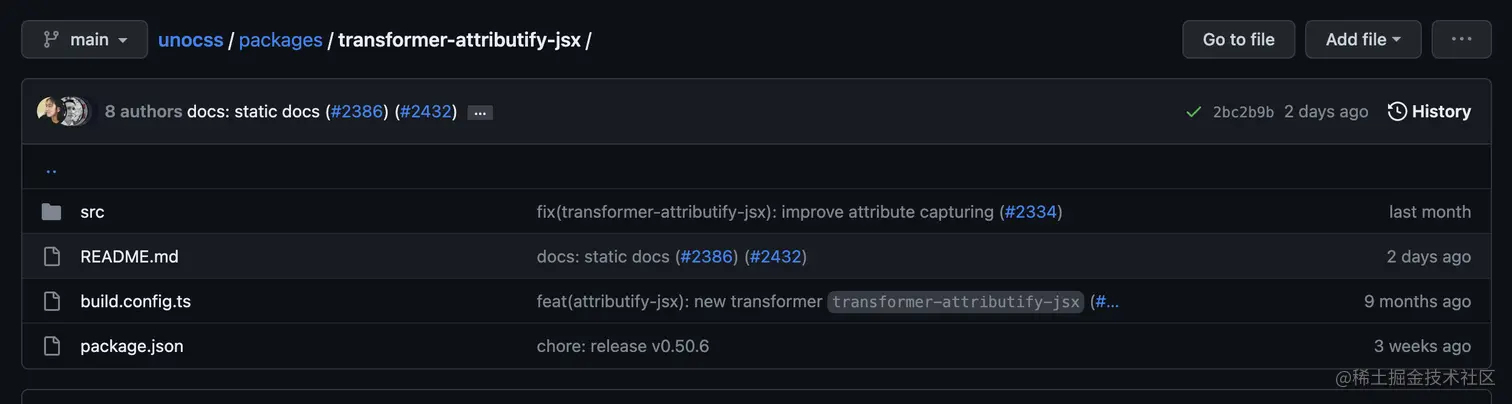View commit History
This screenshot has width=1512, height=404.
point(1429,112)
